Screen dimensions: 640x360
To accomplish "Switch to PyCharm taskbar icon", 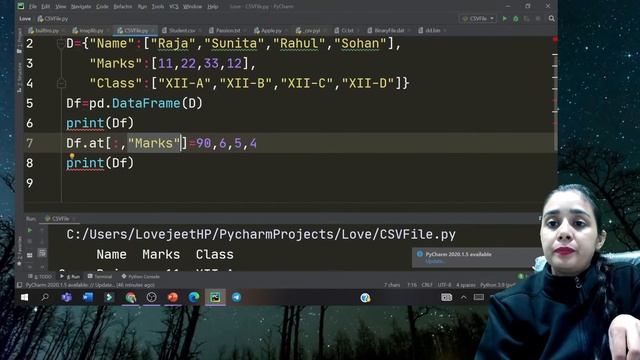I will 215,297.
